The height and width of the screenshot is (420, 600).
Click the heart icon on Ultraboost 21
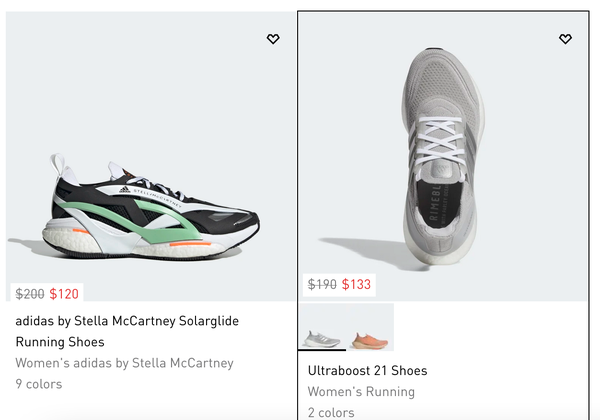565,39
